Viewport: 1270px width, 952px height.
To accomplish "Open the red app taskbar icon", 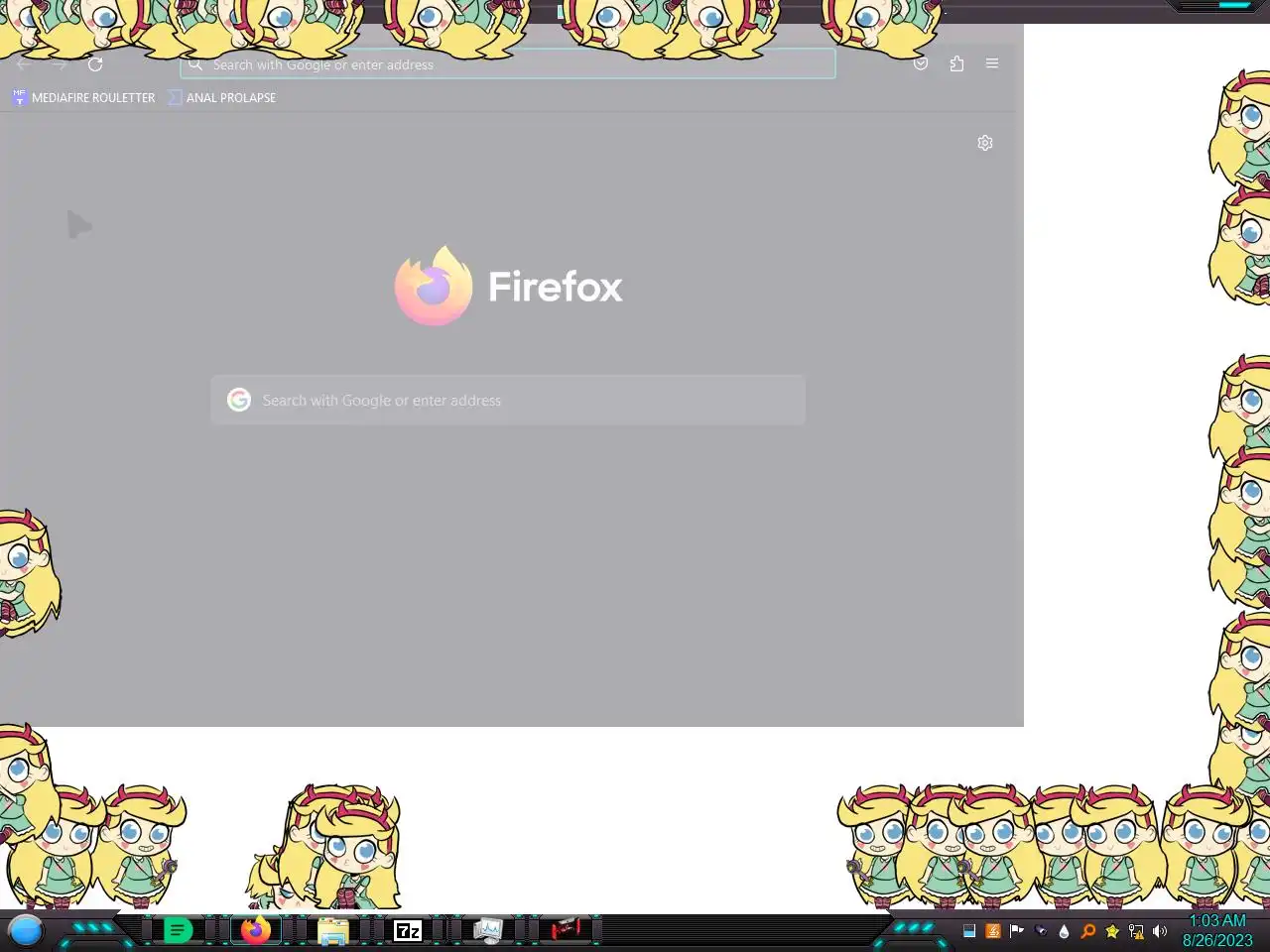I will pos(567,930).
